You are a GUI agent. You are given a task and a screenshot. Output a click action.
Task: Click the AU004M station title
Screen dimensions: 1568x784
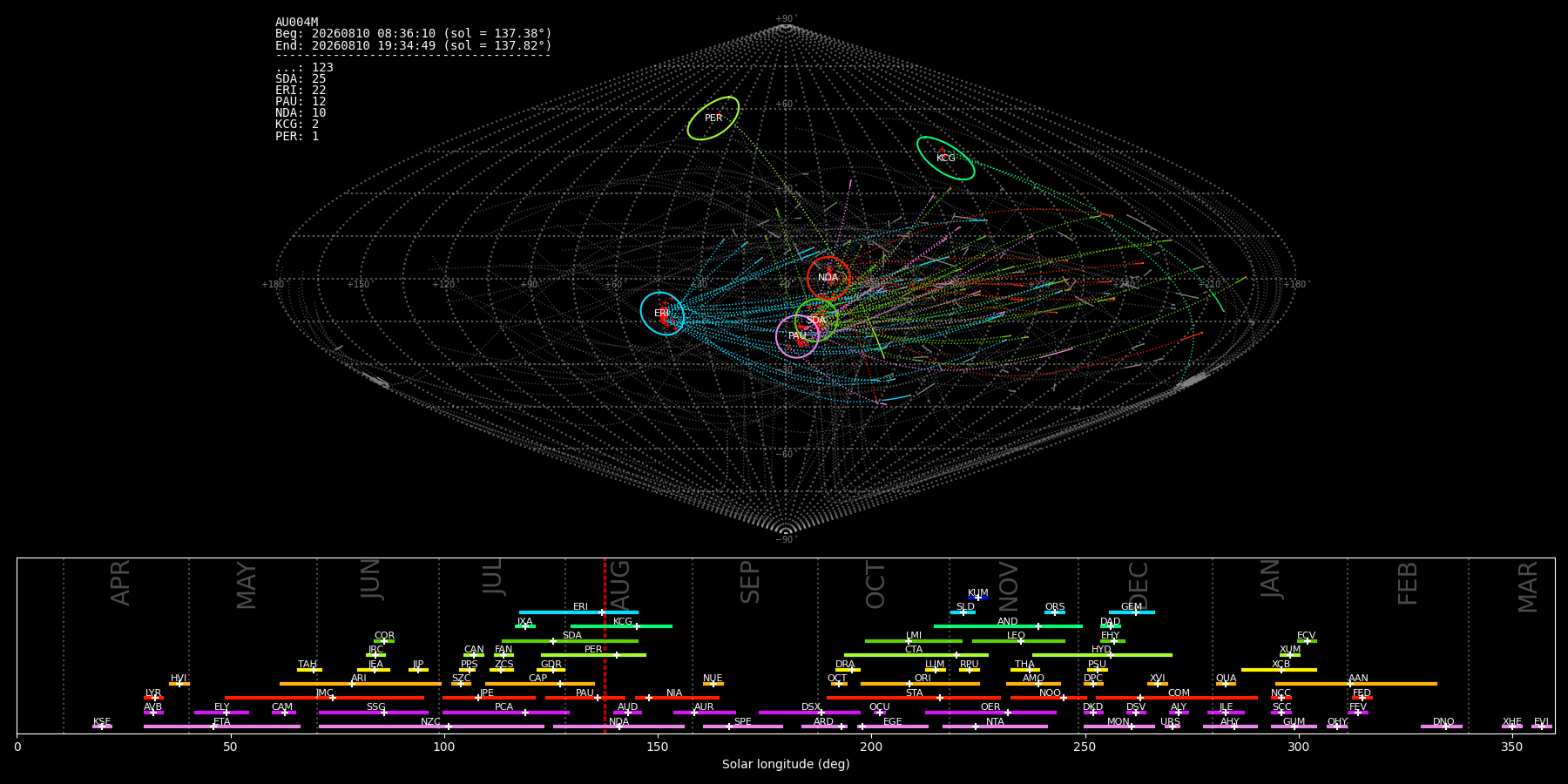point(297,23)
